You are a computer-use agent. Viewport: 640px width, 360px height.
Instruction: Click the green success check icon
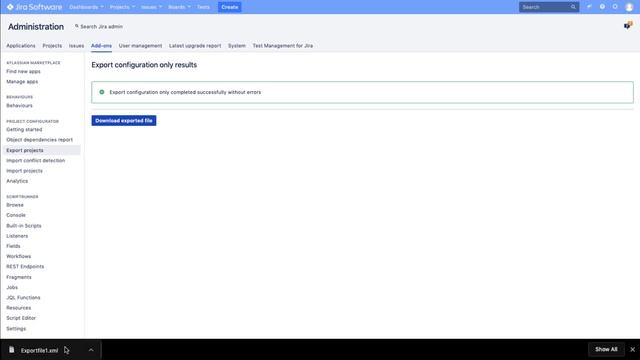pyautogui.click(x=102, y=92)
